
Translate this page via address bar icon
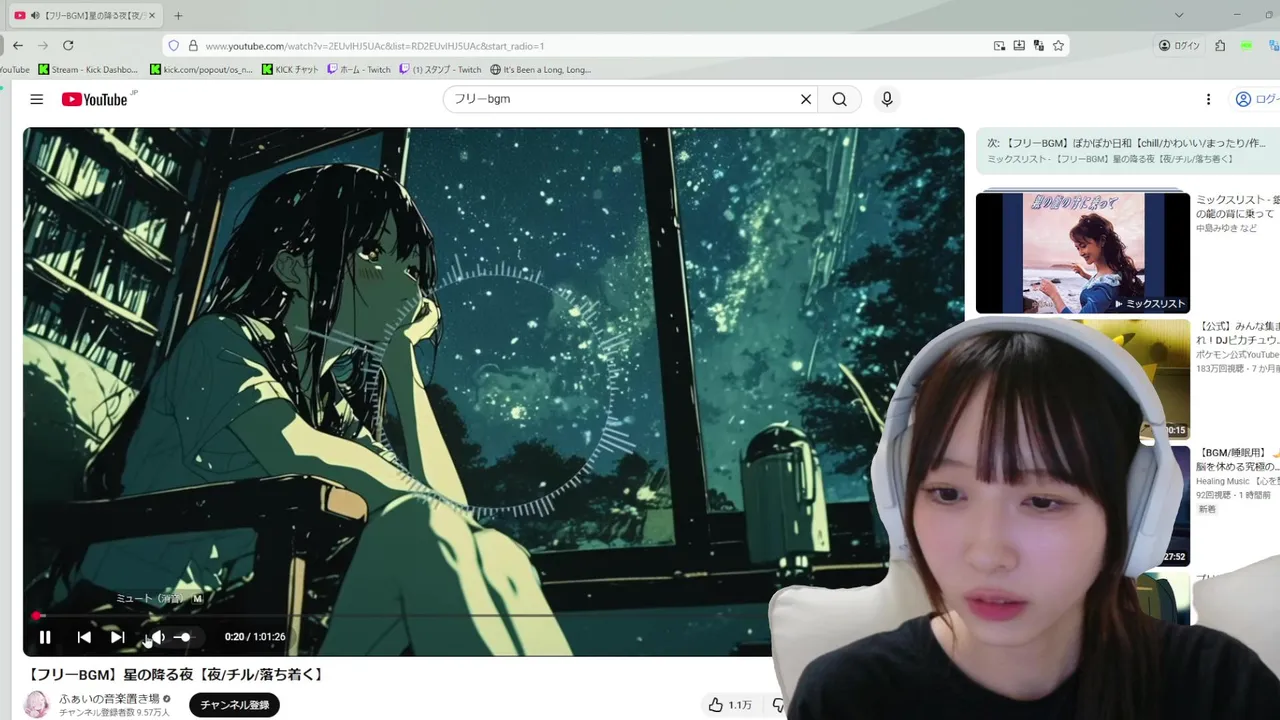coord(1039,46)
